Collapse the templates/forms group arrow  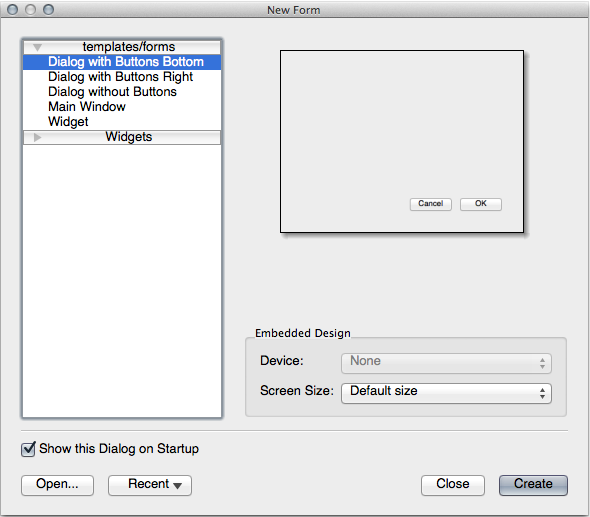click(37, 47)
